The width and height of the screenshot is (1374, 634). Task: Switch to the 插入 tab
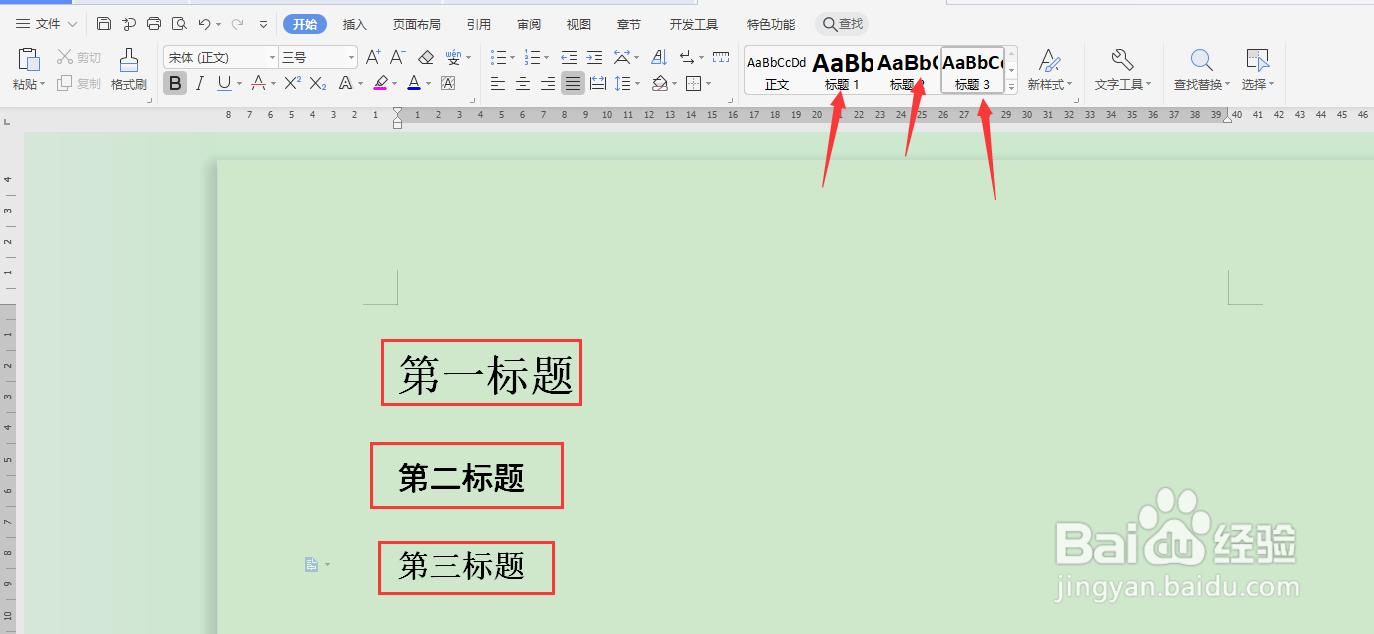(354, 24)
